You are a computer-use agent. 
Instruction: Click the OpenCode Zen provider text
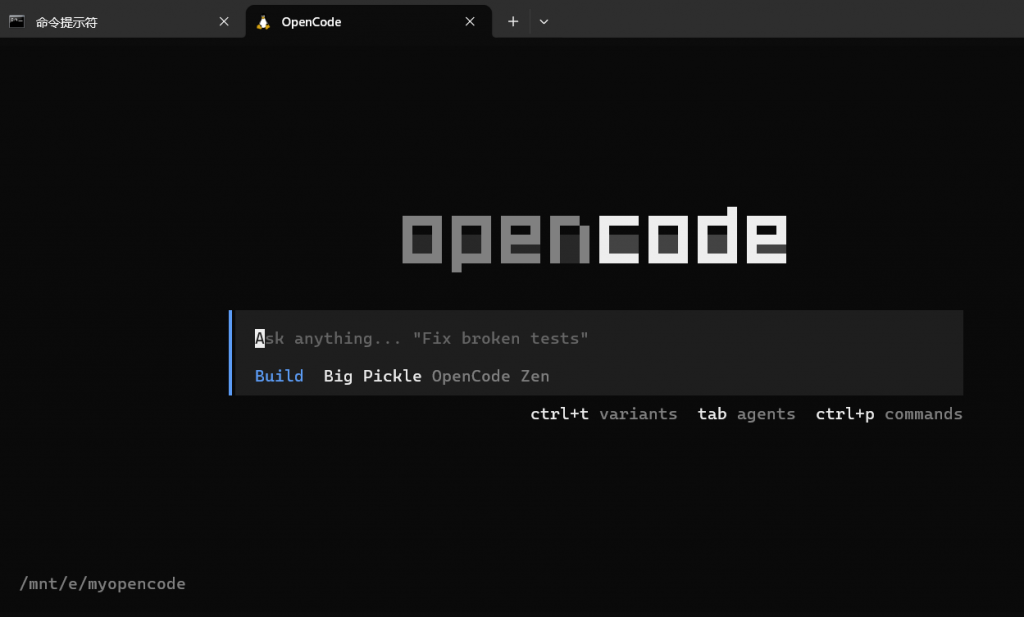point(490,376)
